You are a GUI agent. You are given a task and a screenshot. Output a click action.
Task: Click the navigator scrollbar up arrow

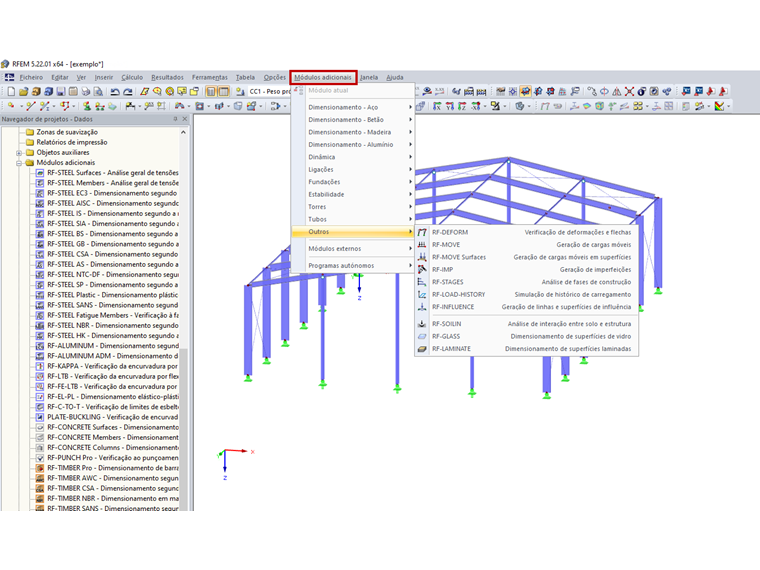click(183, 132)
